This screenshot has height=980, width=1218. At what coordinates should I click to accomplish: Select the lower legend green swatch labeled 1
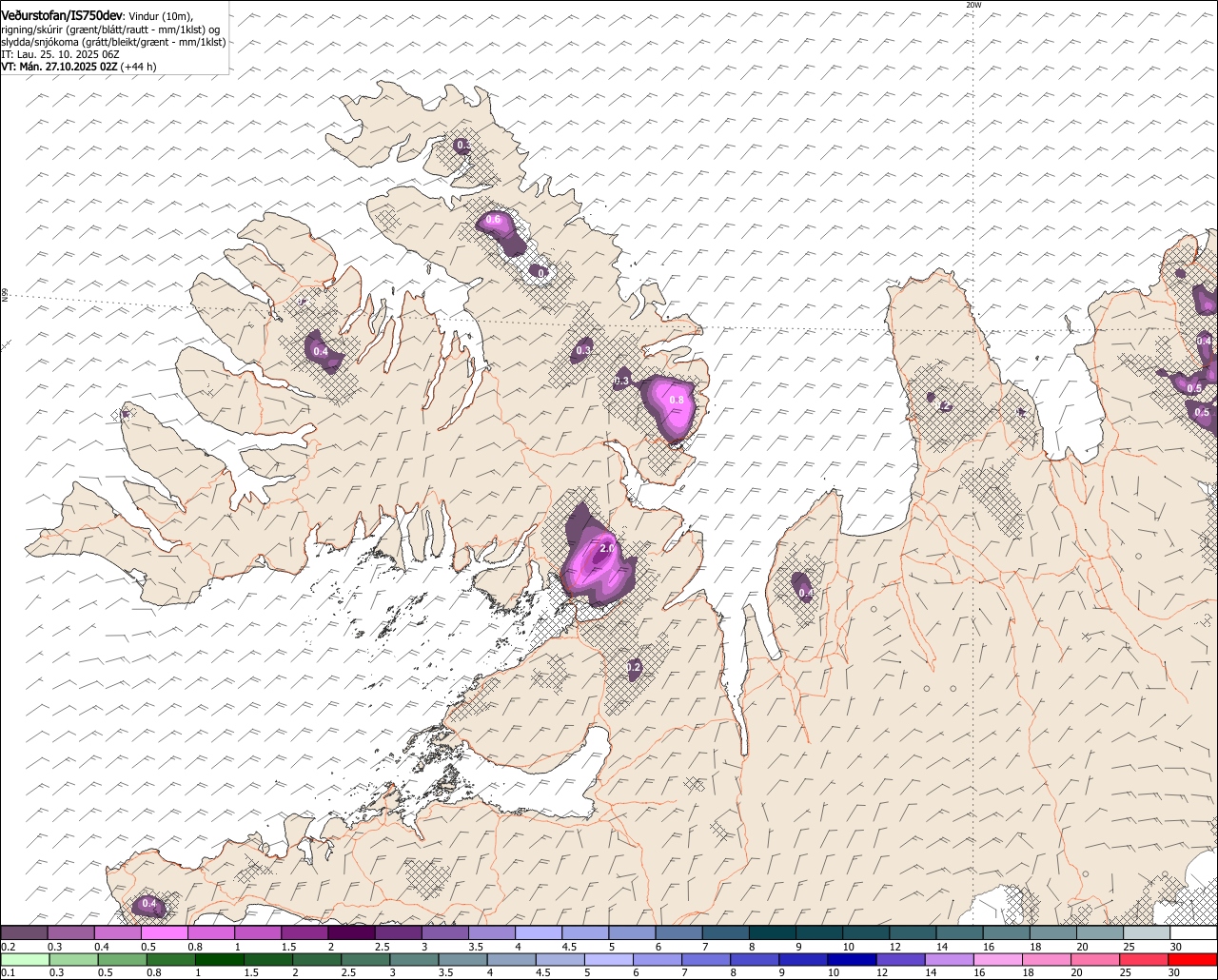pos(219,959)
